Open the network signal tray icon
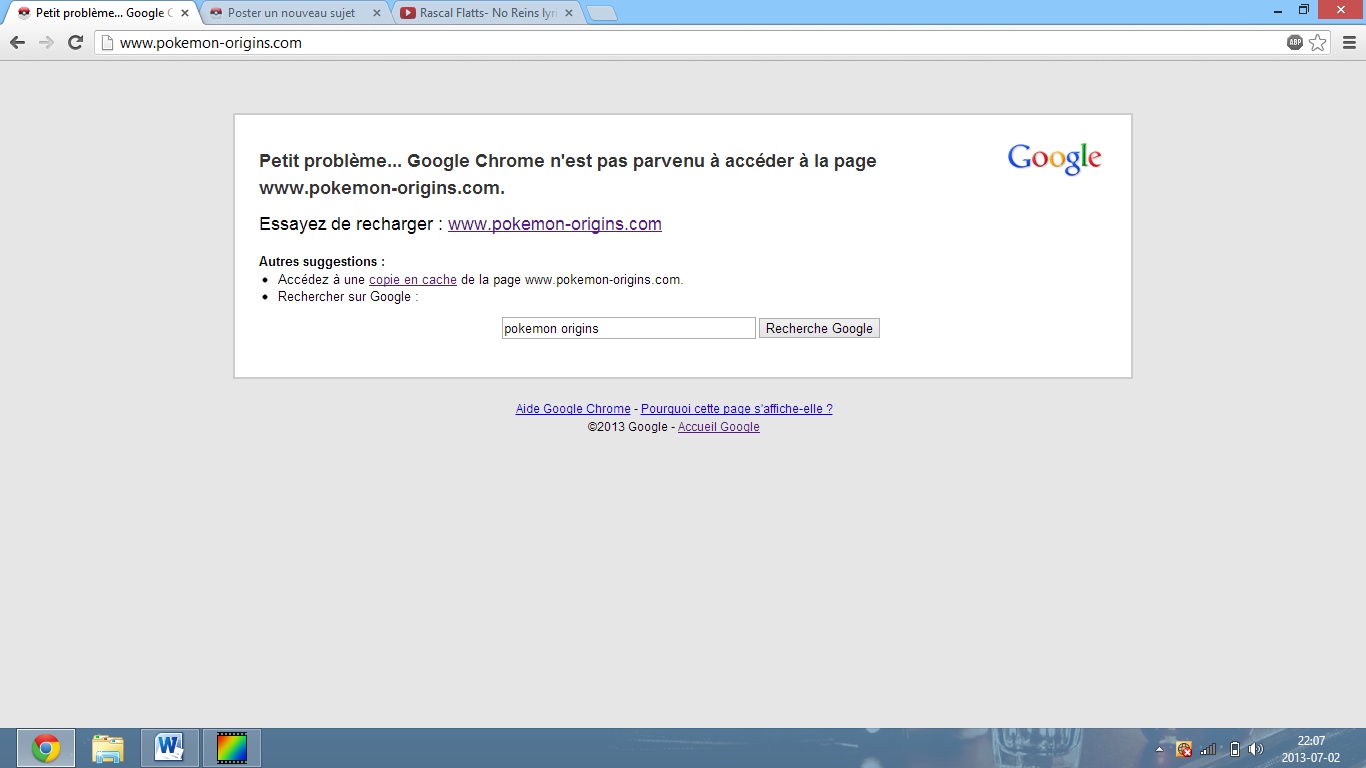 1208,749
